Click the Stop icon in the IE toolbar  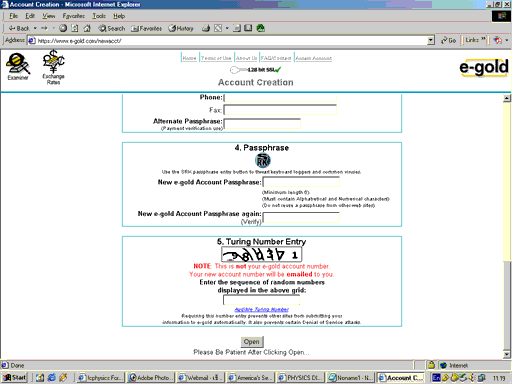(x=63, y=28)
